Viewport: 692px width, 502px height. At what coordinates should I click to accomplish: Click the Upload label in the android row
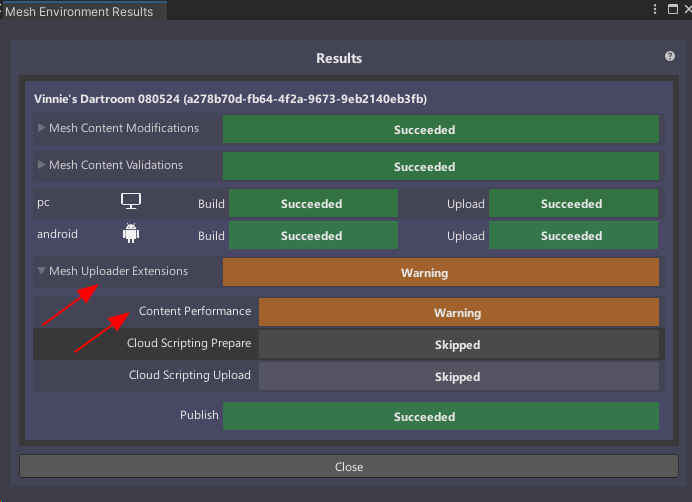pos(466,236)
